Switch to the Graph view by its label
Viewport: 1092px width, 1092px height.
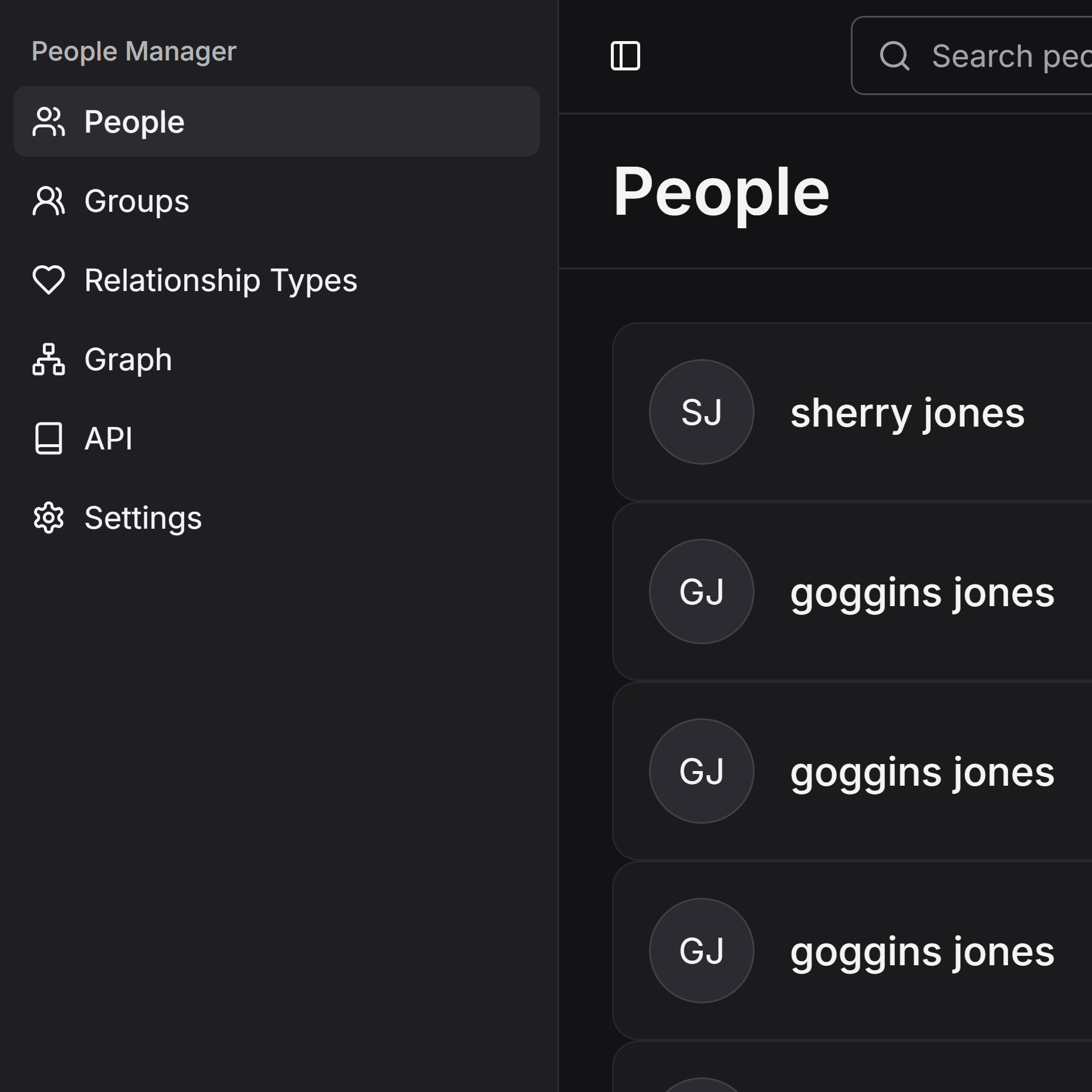(x=128, y=359)
